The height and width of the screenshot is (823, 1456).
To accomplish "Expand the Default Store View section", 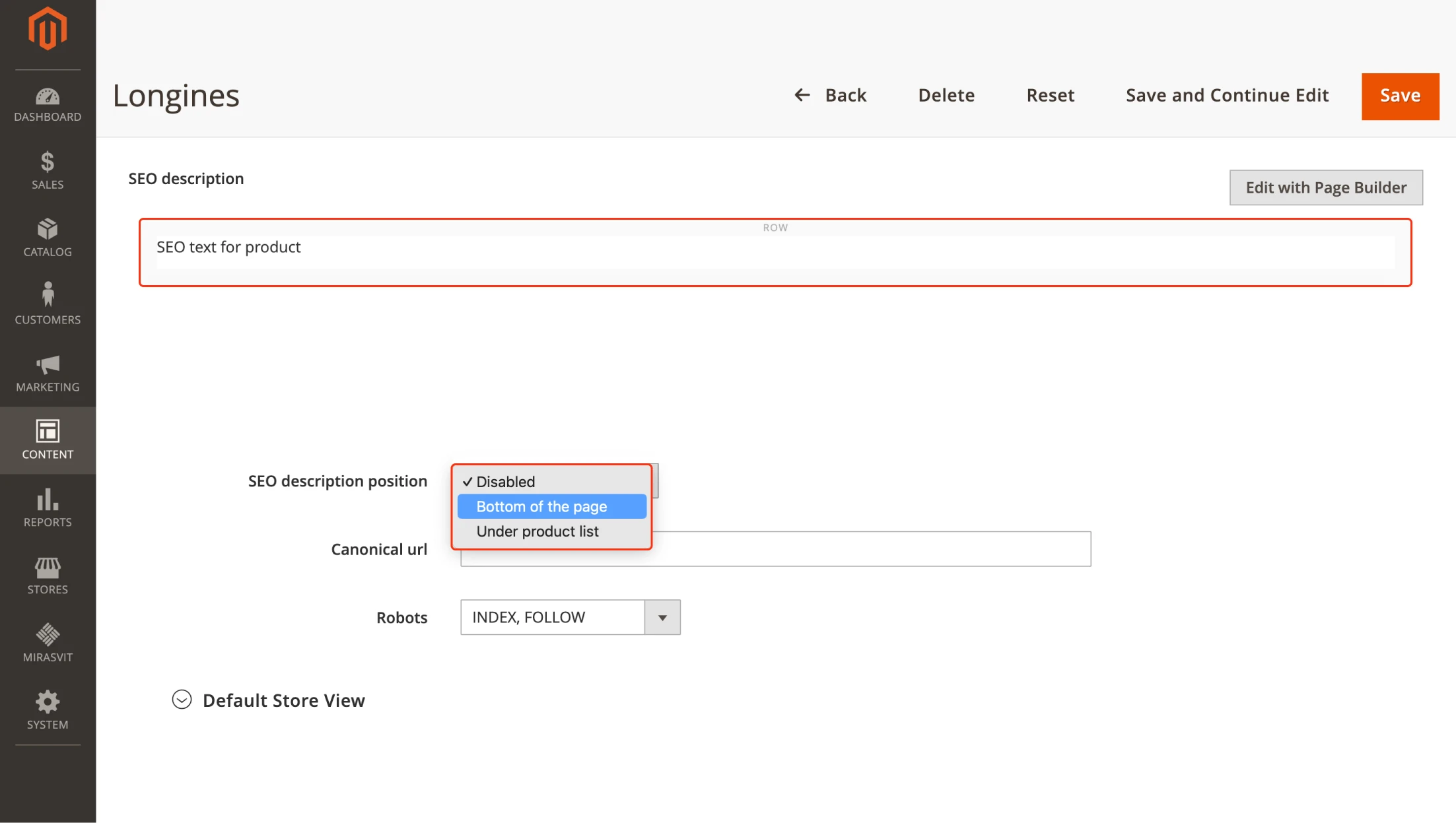I will coord(180,700).
